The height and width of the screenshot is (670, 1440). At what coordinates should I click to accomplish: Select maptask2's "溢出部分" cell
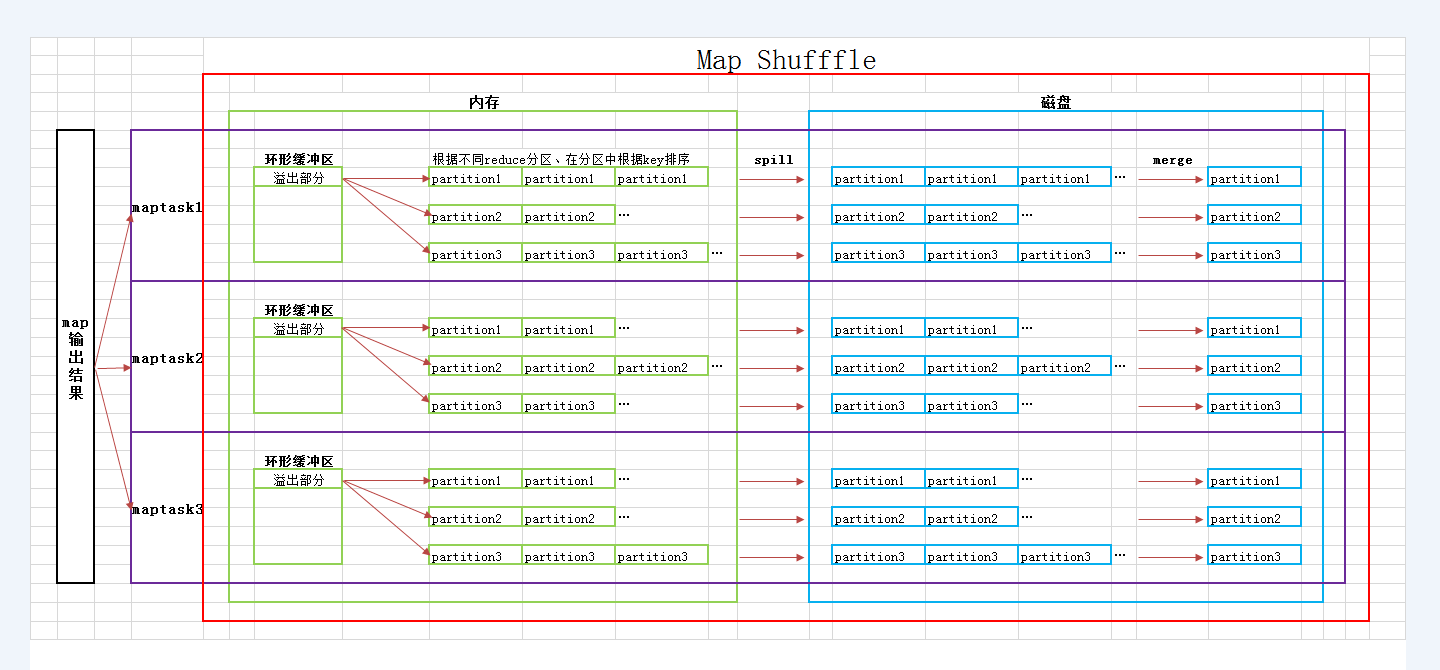pos(298,329)
